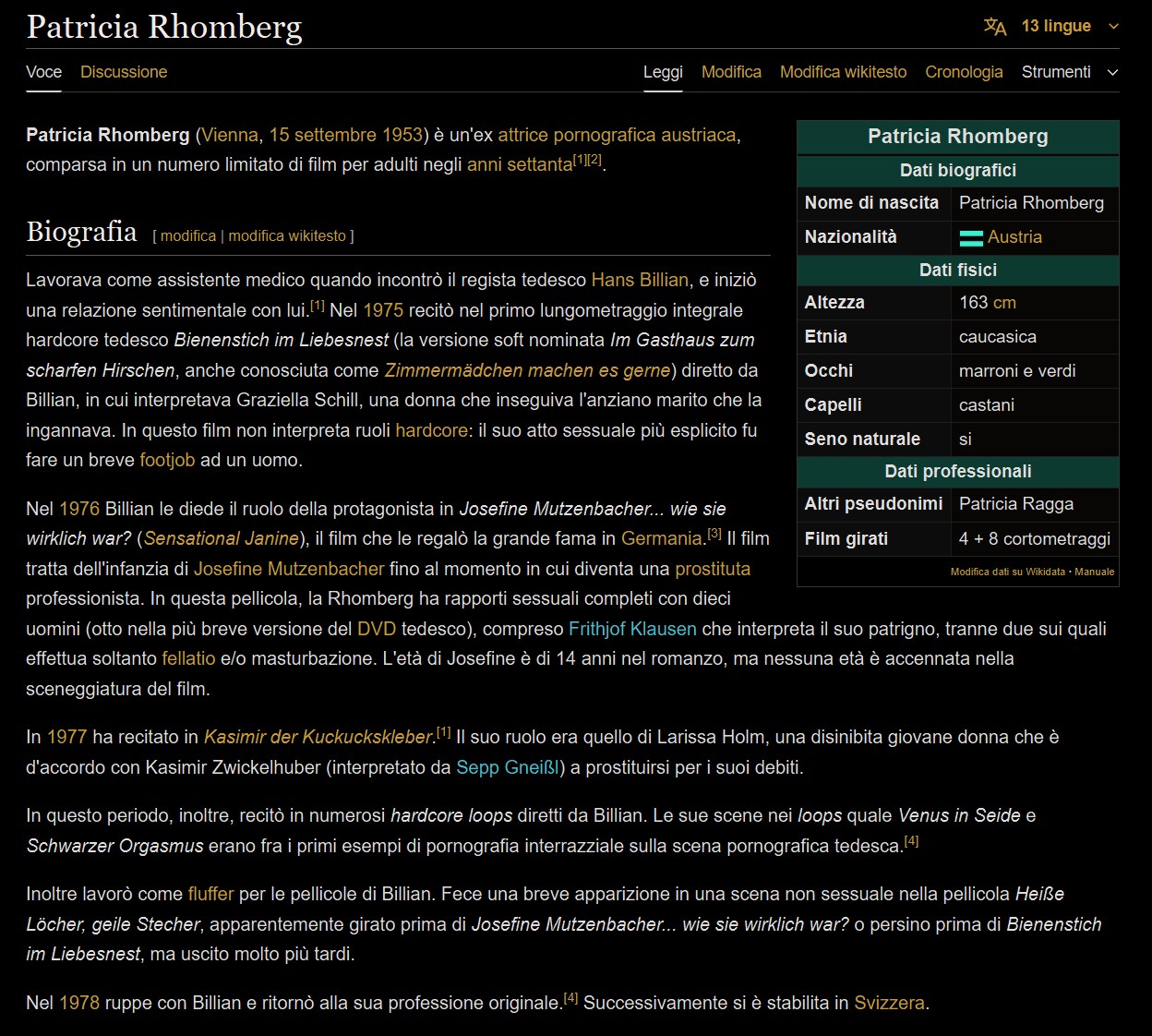Open the Svizzera link
The width and height of the screenshot is (1152, 1036).
point(889,1003)
